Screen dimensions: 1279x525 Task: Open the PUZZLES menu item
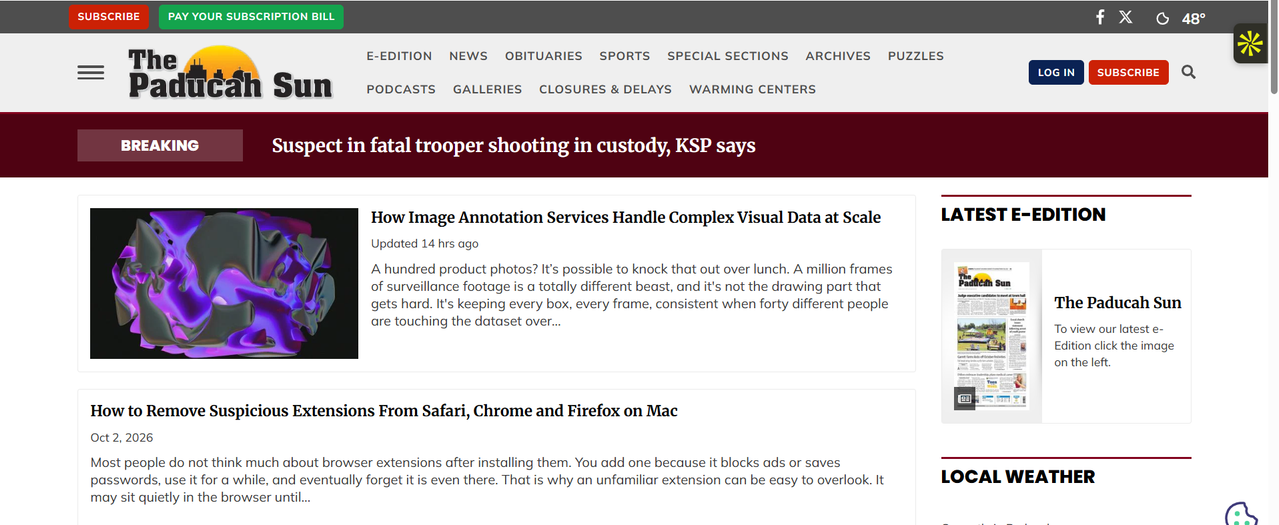coord(916,56)
